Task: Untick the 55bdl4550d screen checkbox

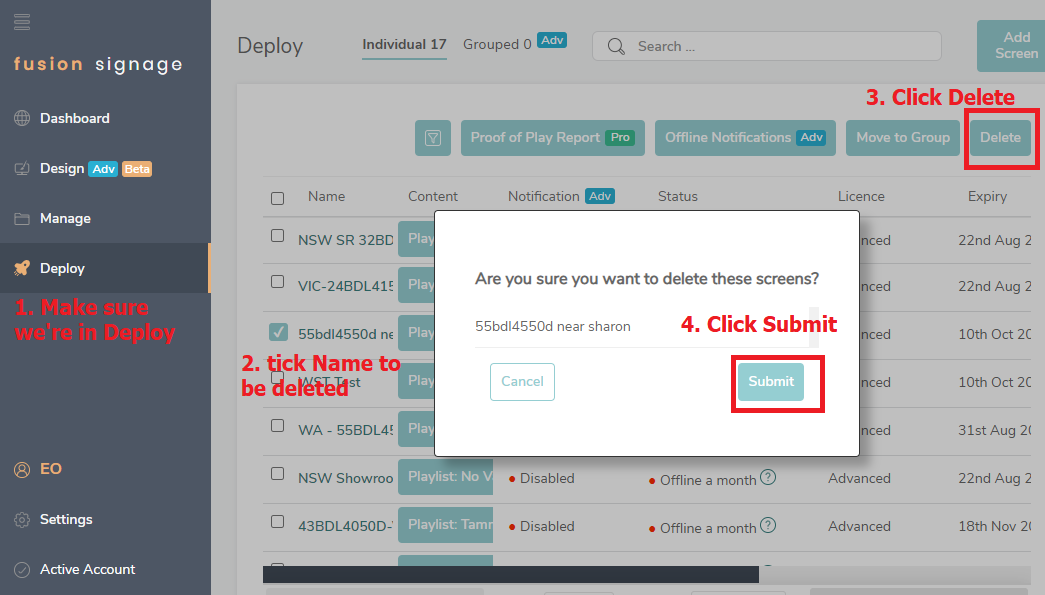Action: click(x=279, y=332)
